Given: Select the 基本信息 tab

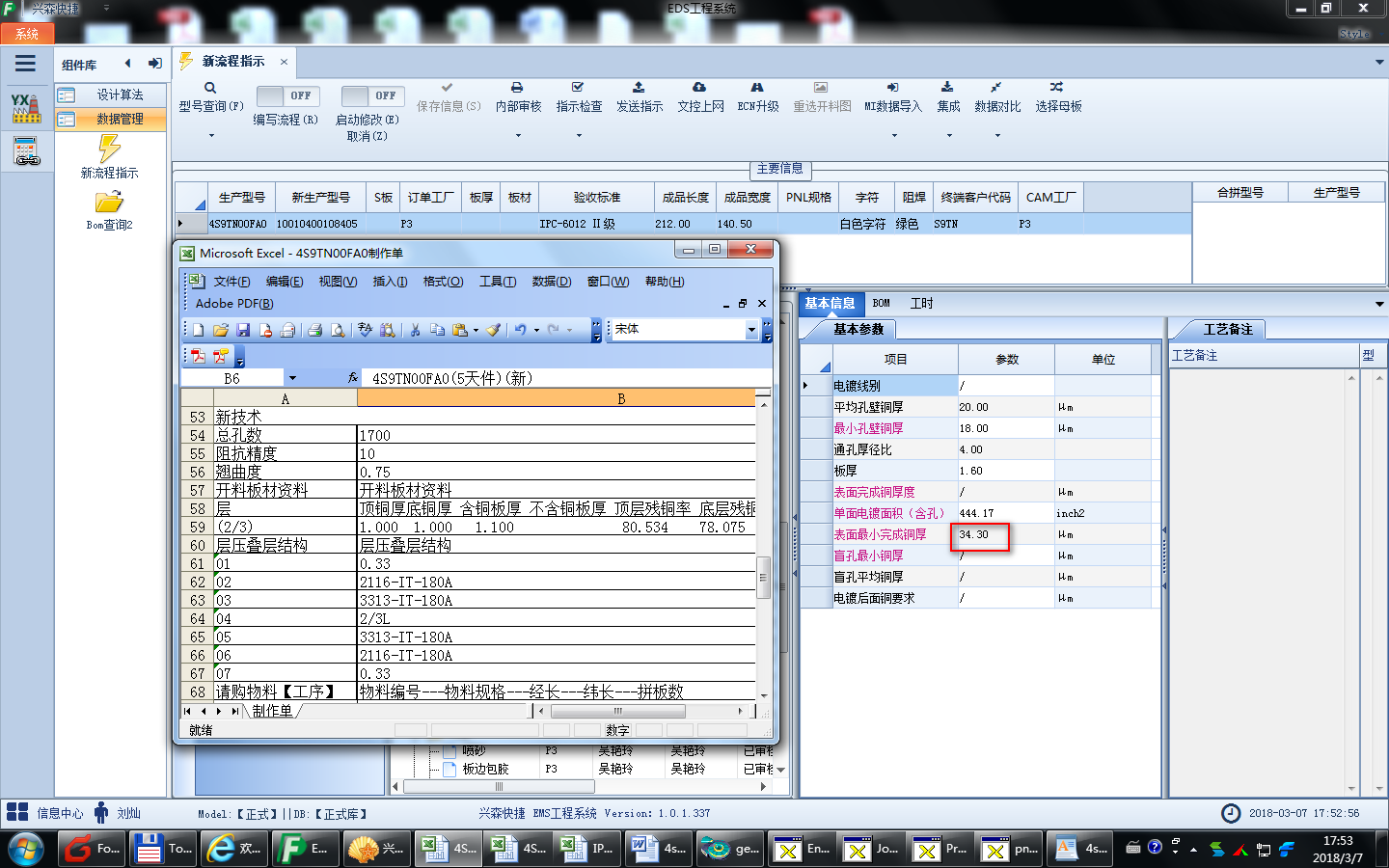Looking at the screenshot, I should coord(830,303).
